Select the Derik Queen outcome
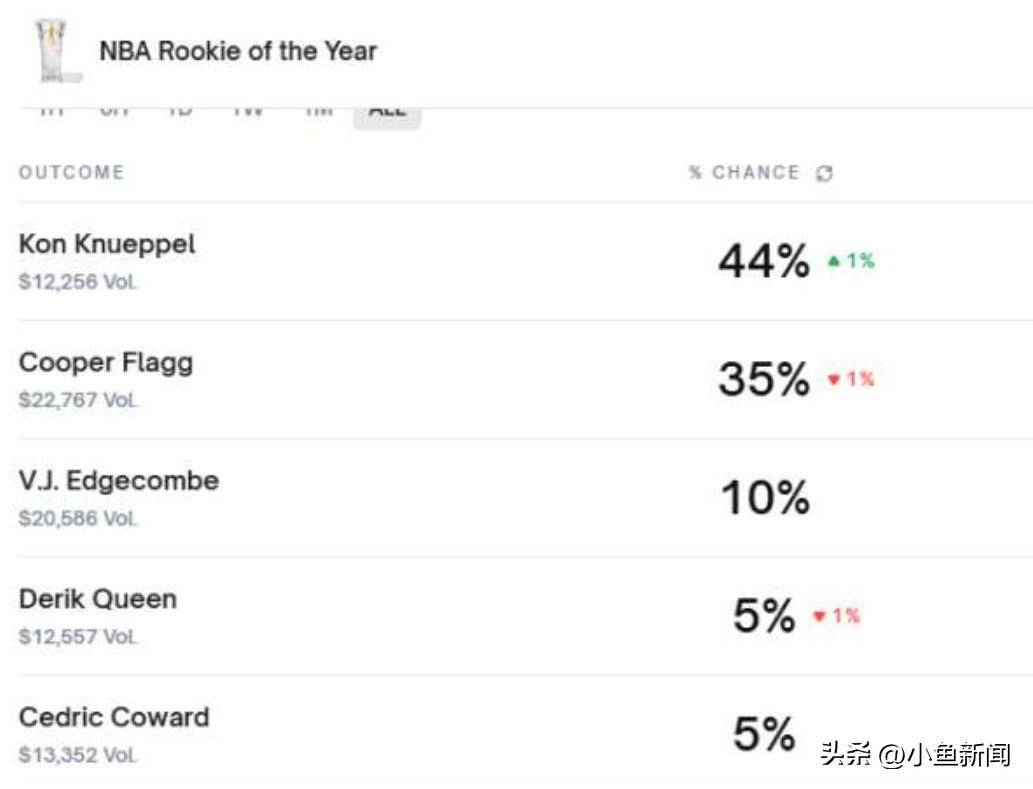 coord(97,599)
